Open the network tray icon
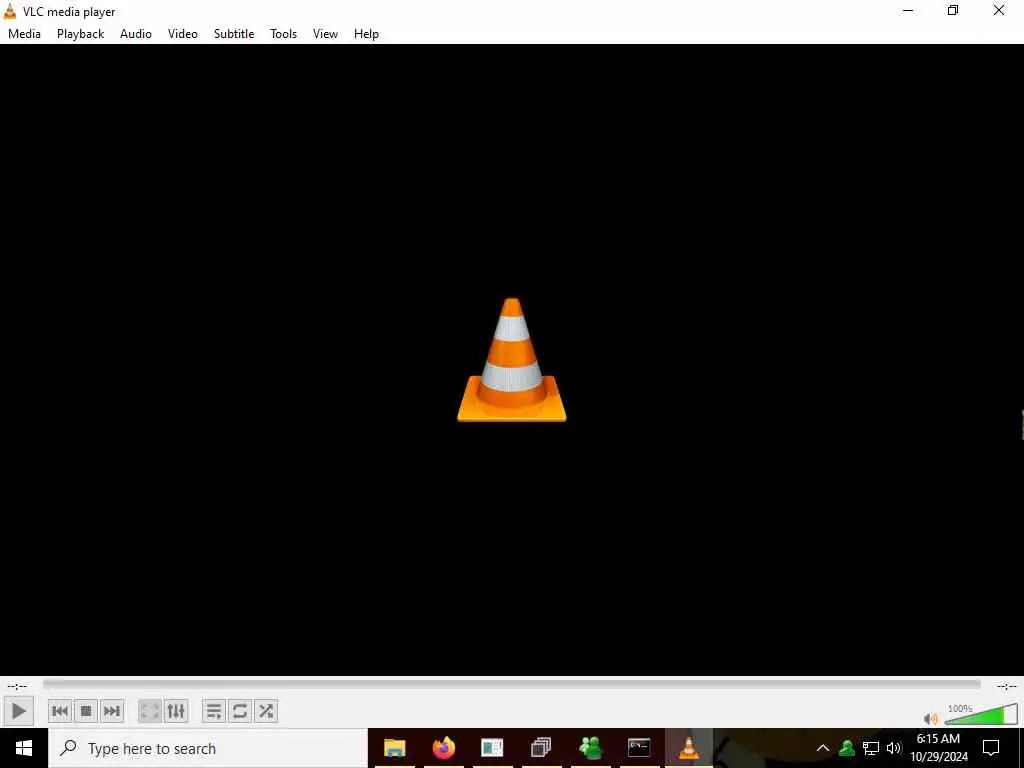The width and height of the screenshot is (1024, 768). coord(871,748)
